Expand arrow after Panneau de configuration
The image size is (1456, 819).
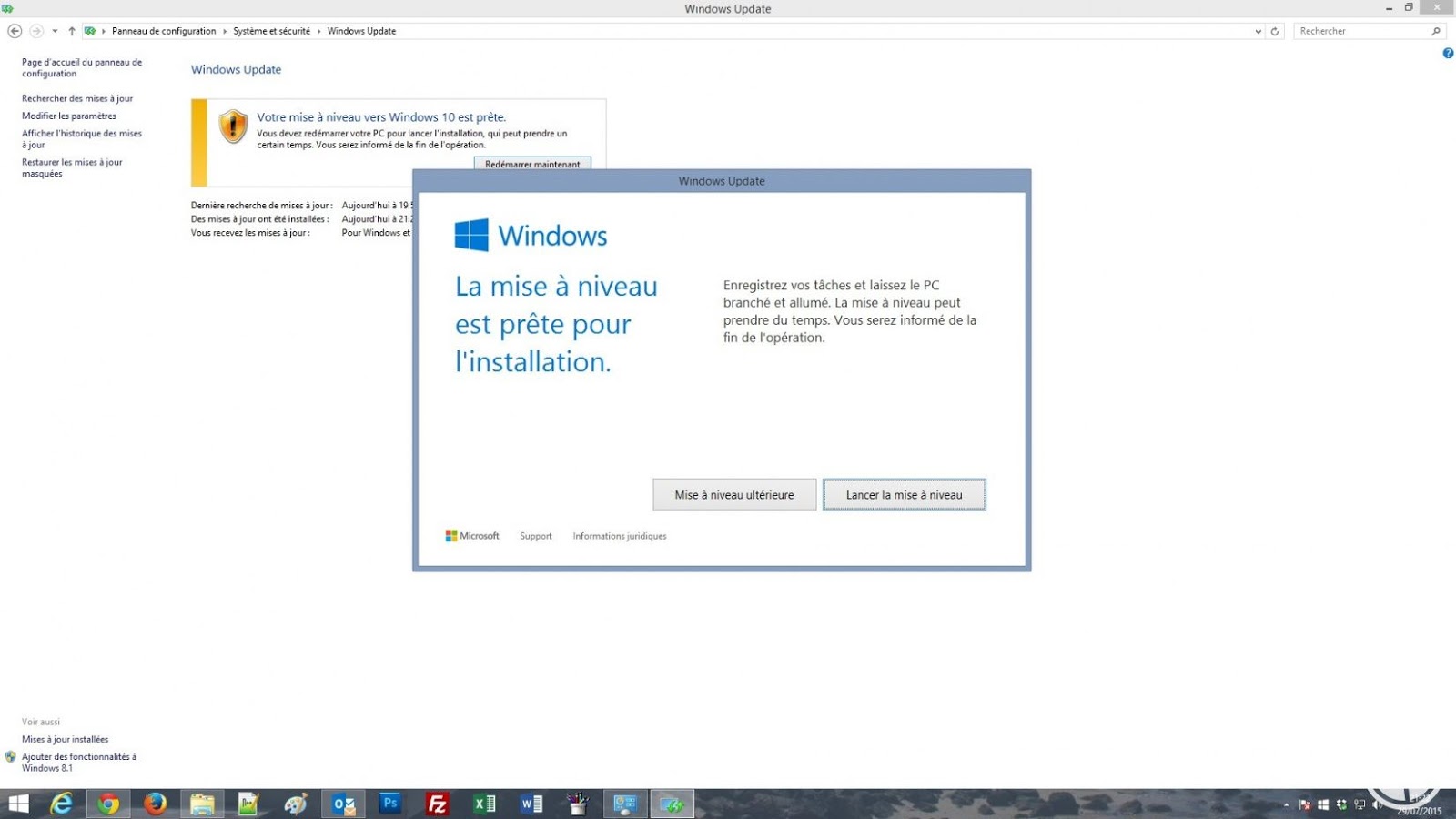pyautogui.click(x=225, y=31)
